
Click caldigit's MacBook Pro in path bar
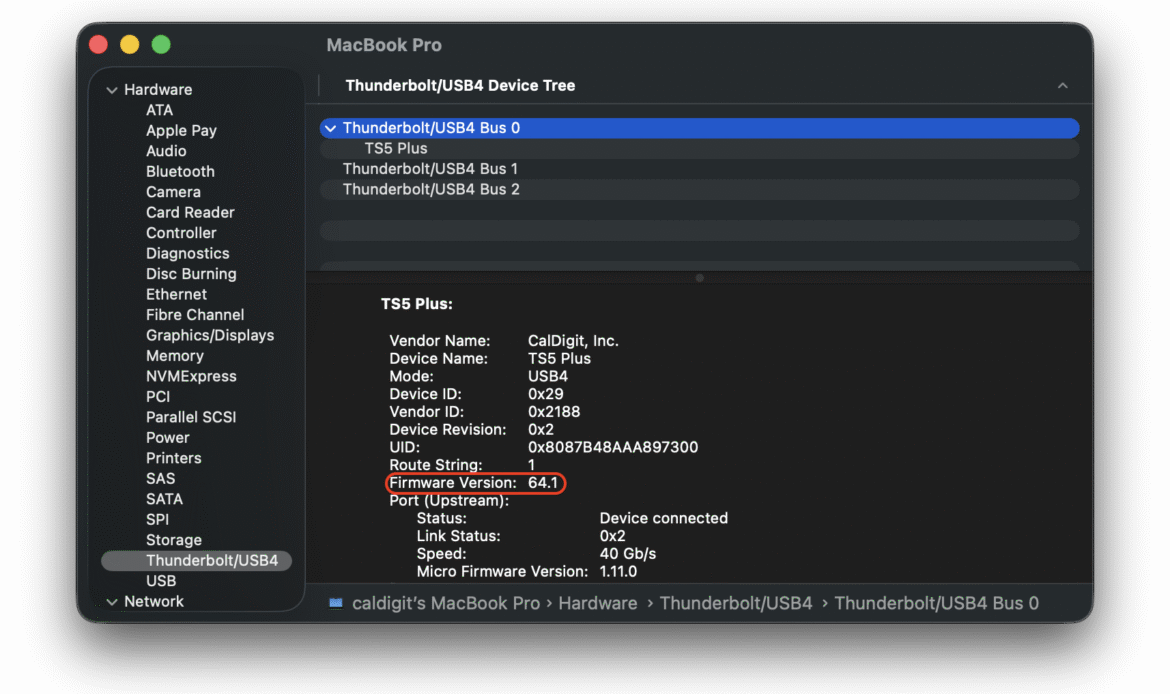[x=446, y=603]
